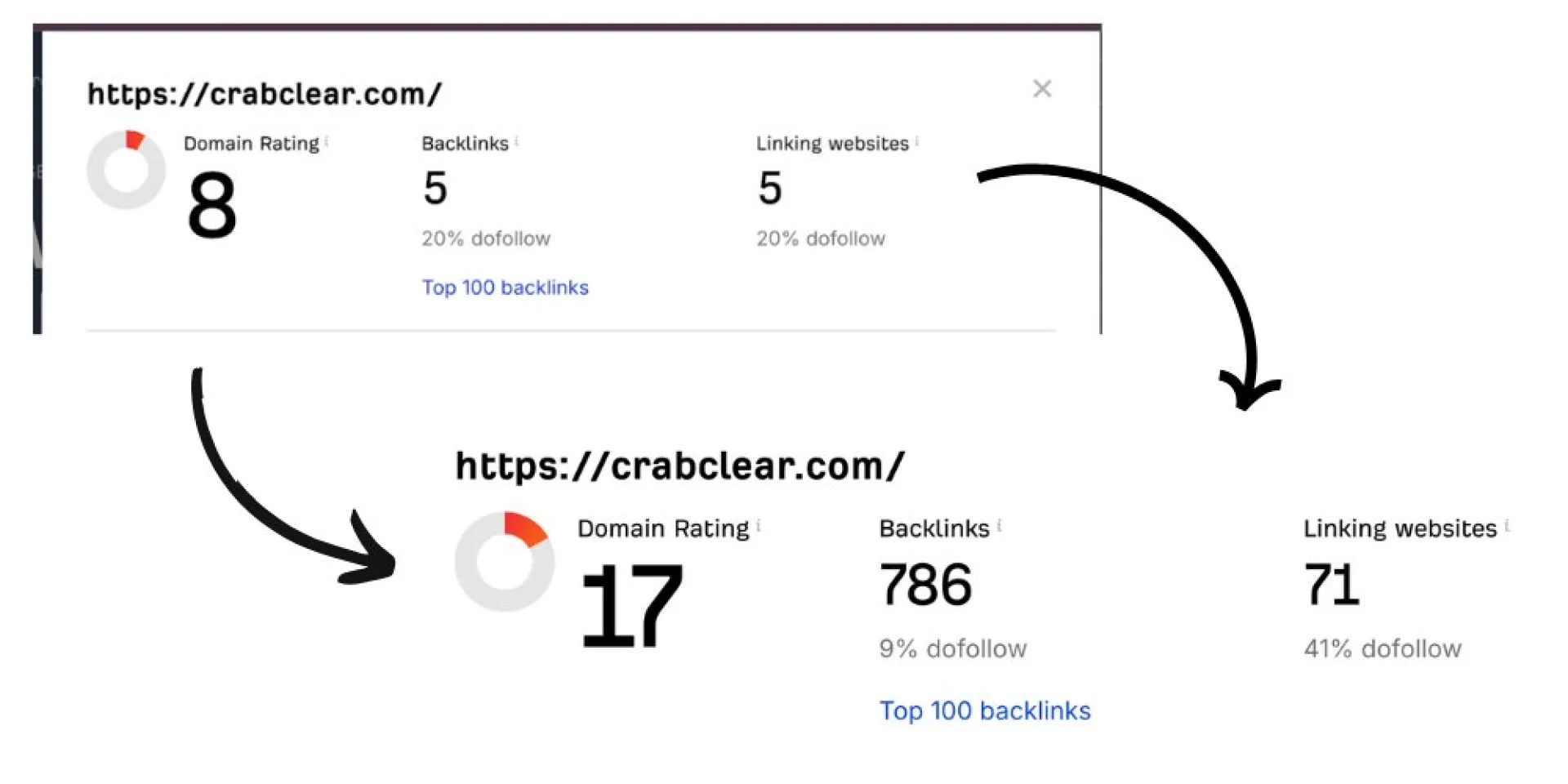The image size is (1568, 784).
Task: Click the Domain Rating 8 donut chart
Action: click(x=127, y=170)
